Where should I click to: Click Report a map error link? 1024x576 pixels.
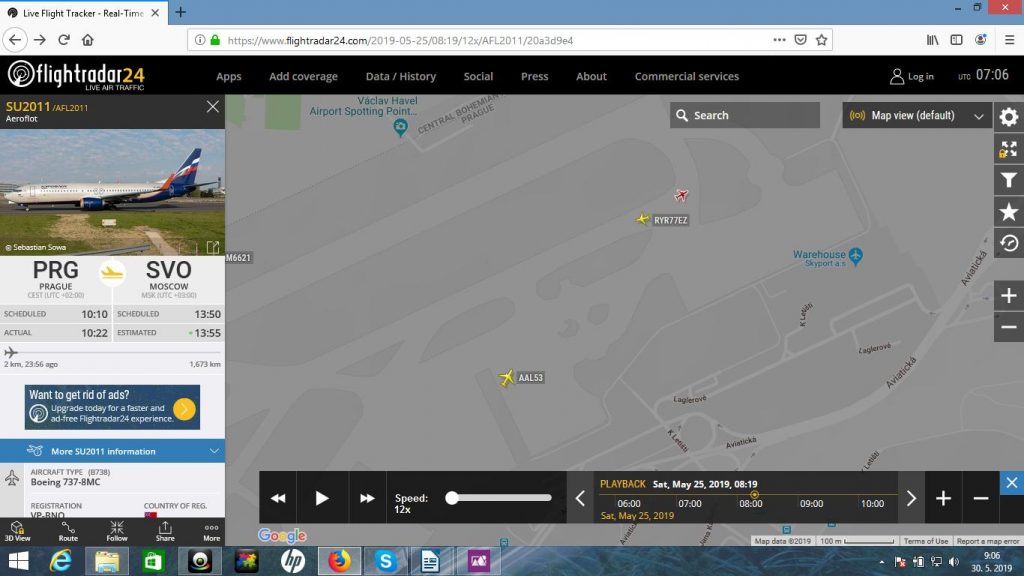coord(987,541)
